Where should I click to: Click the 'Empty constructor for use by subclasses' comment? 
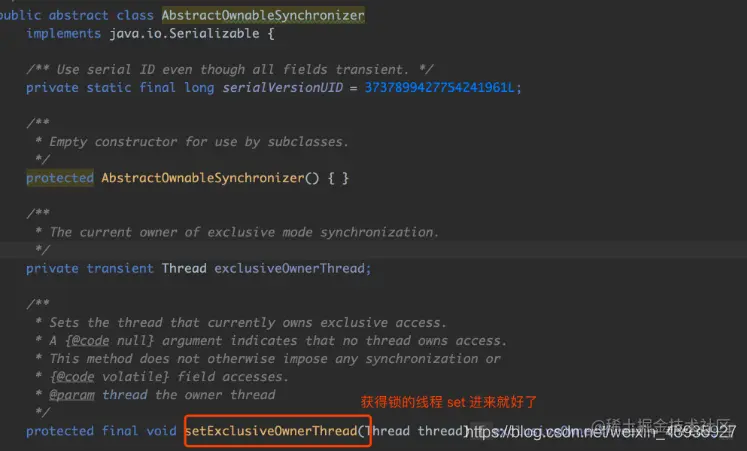(x=198, y=142)
